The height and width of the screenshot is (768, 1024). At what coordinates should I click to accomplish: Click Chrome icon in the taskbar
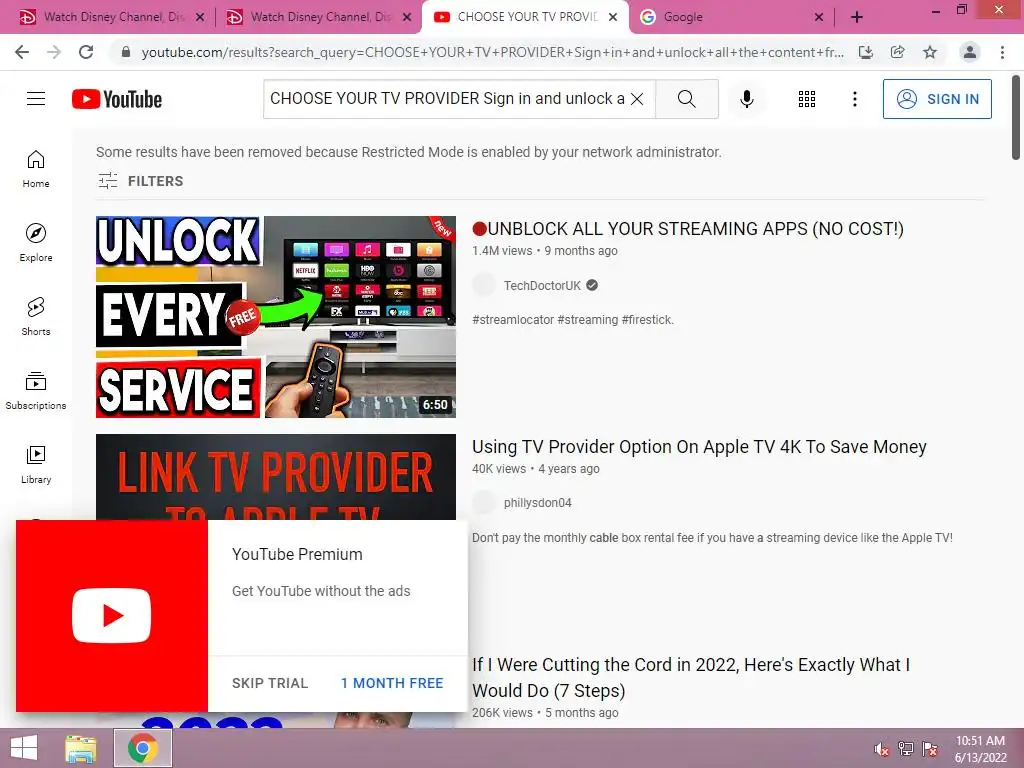(143, 748)
